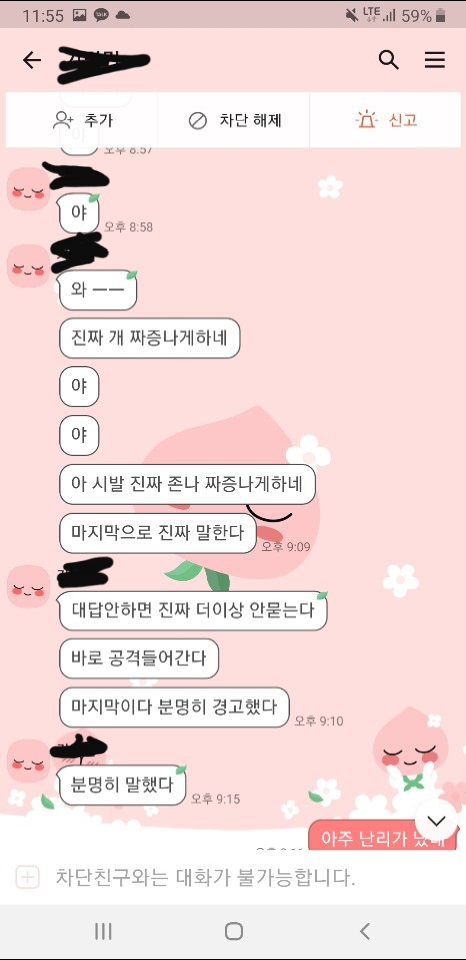Tap the siren report icon
The height and width of the screenshot is (960, 466).
(x=366, y=119)
